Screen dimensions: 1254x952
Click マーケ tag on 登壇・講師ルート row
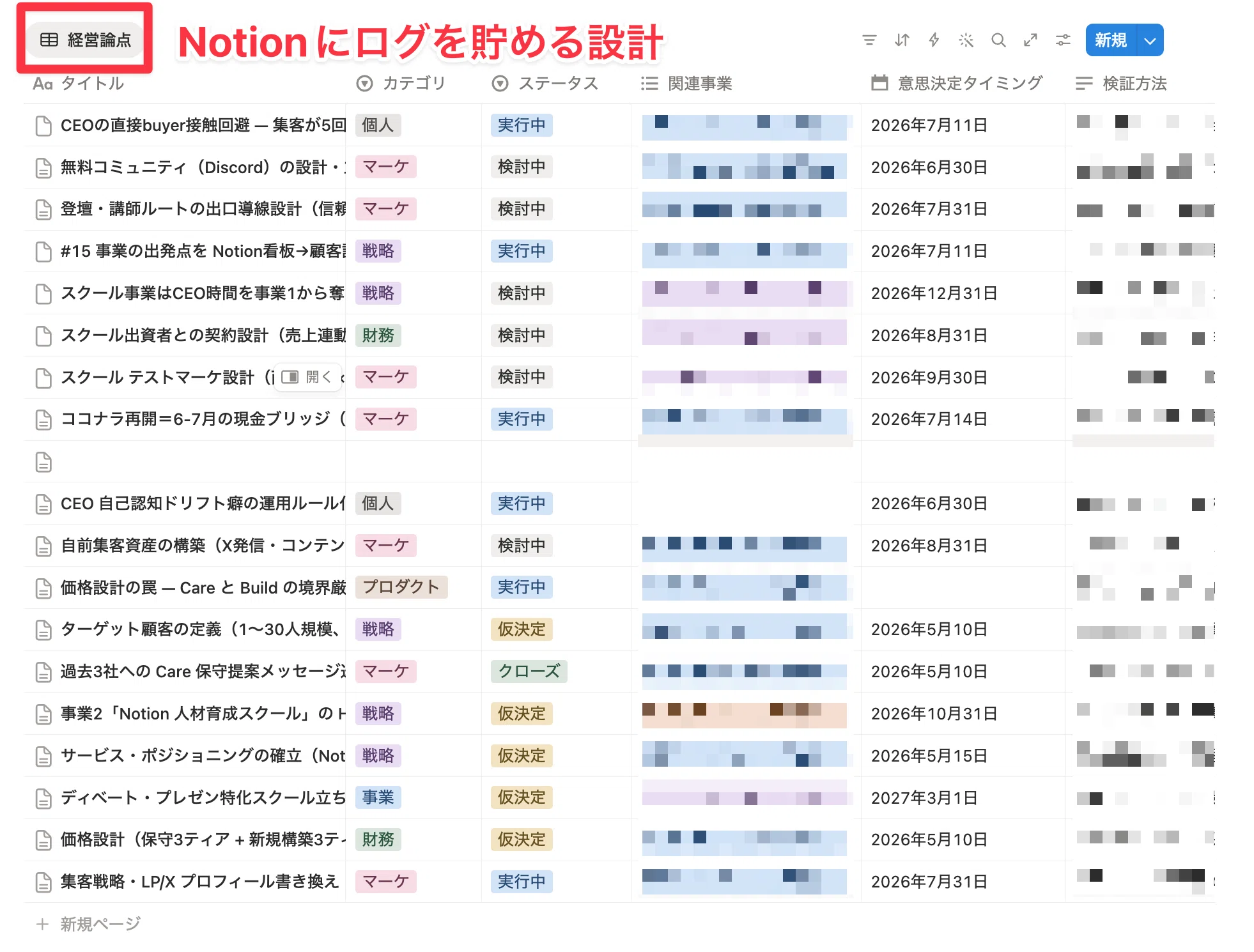(386, 209)
